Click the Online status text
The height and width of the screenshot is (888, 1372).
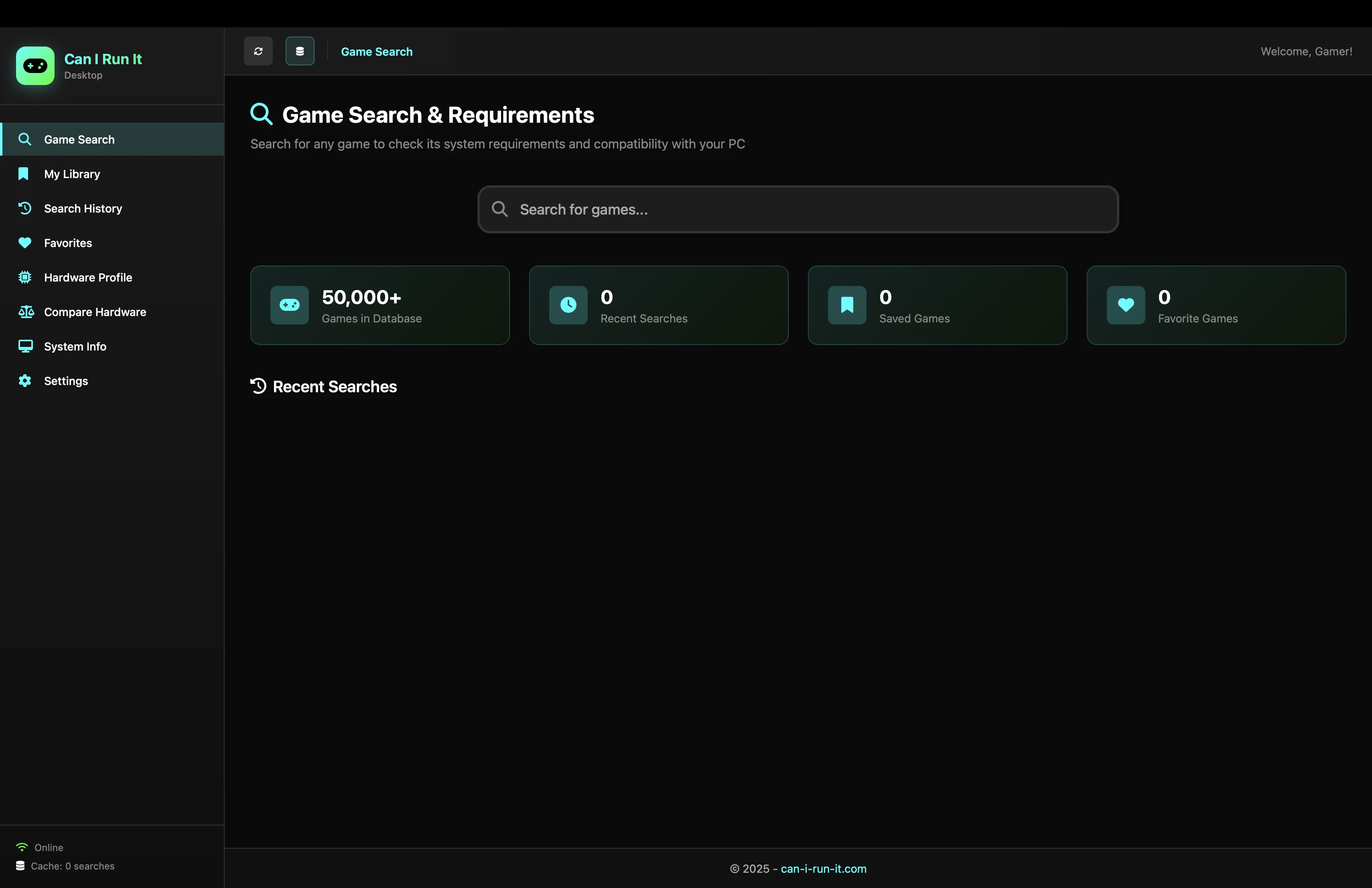(49, 847)
